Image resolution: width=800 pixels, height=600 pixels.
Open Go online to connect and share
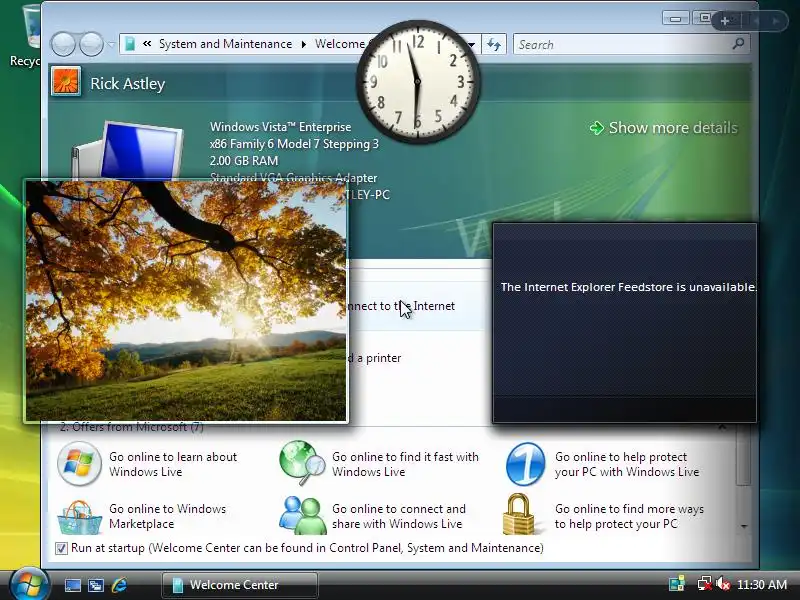[399, 516]
